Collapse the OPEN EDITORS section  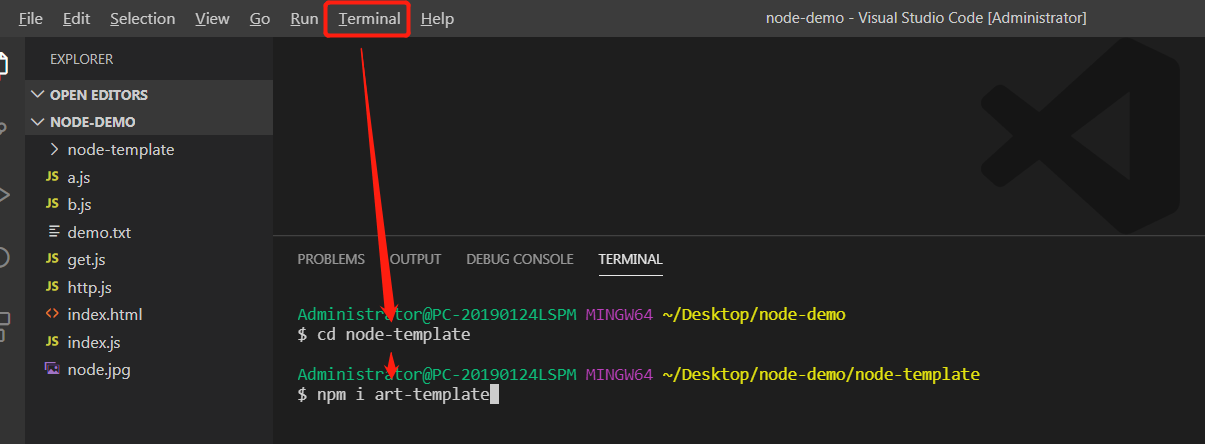coord(149,94)
